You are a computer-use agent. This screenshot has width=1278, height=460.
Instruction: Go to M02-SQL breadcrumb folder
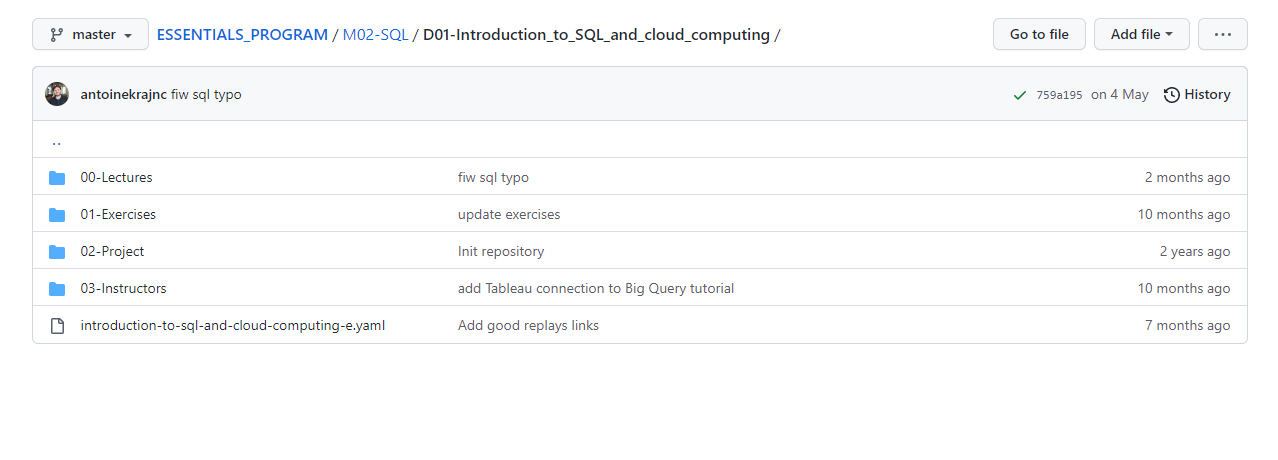pyautogui.click(x=375, y=35)
